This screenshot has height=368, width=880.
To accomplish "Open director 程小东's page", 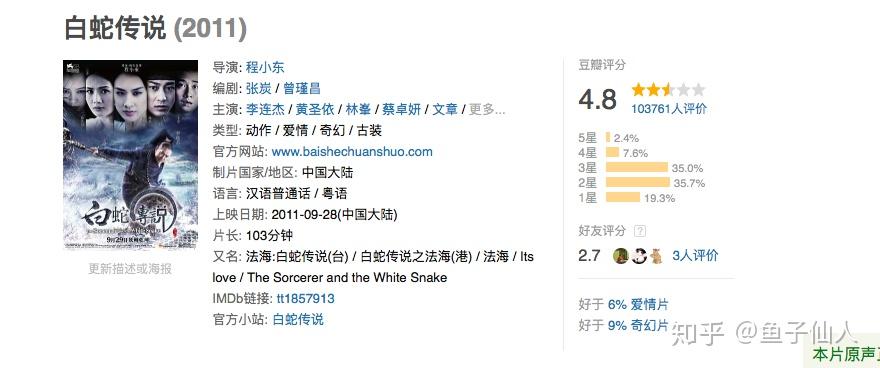I will (x=265, y=67).
